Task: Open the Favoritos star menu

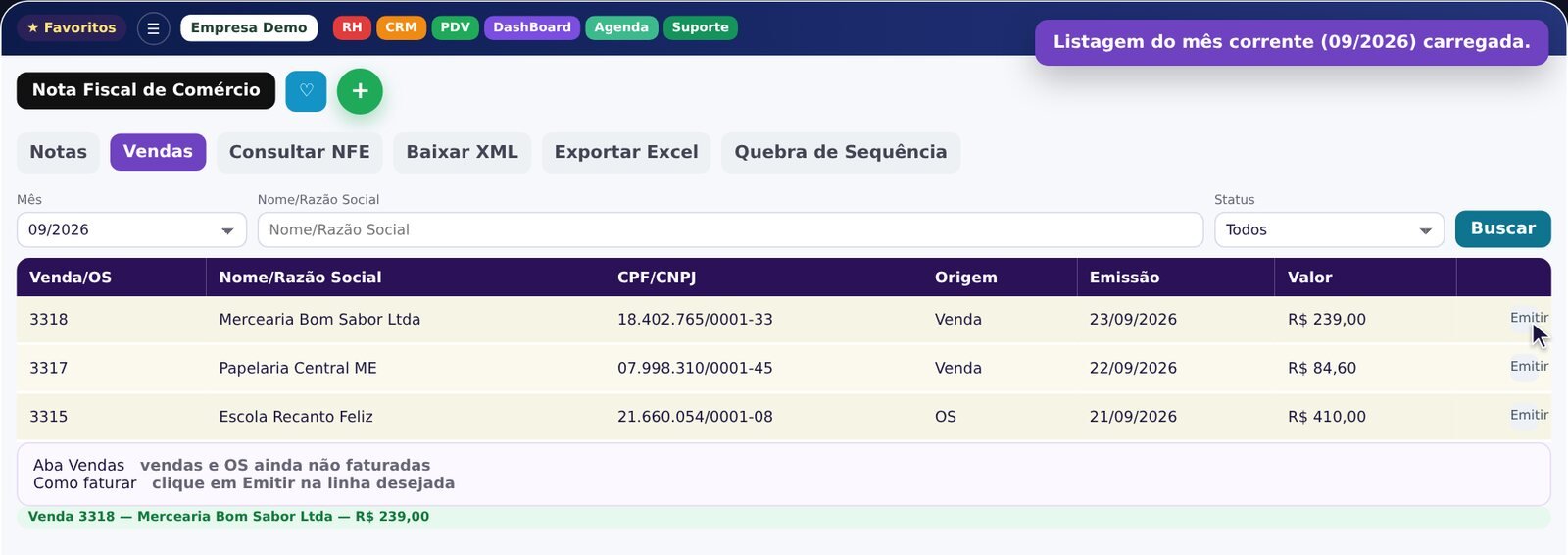Action: click(72, 27)
